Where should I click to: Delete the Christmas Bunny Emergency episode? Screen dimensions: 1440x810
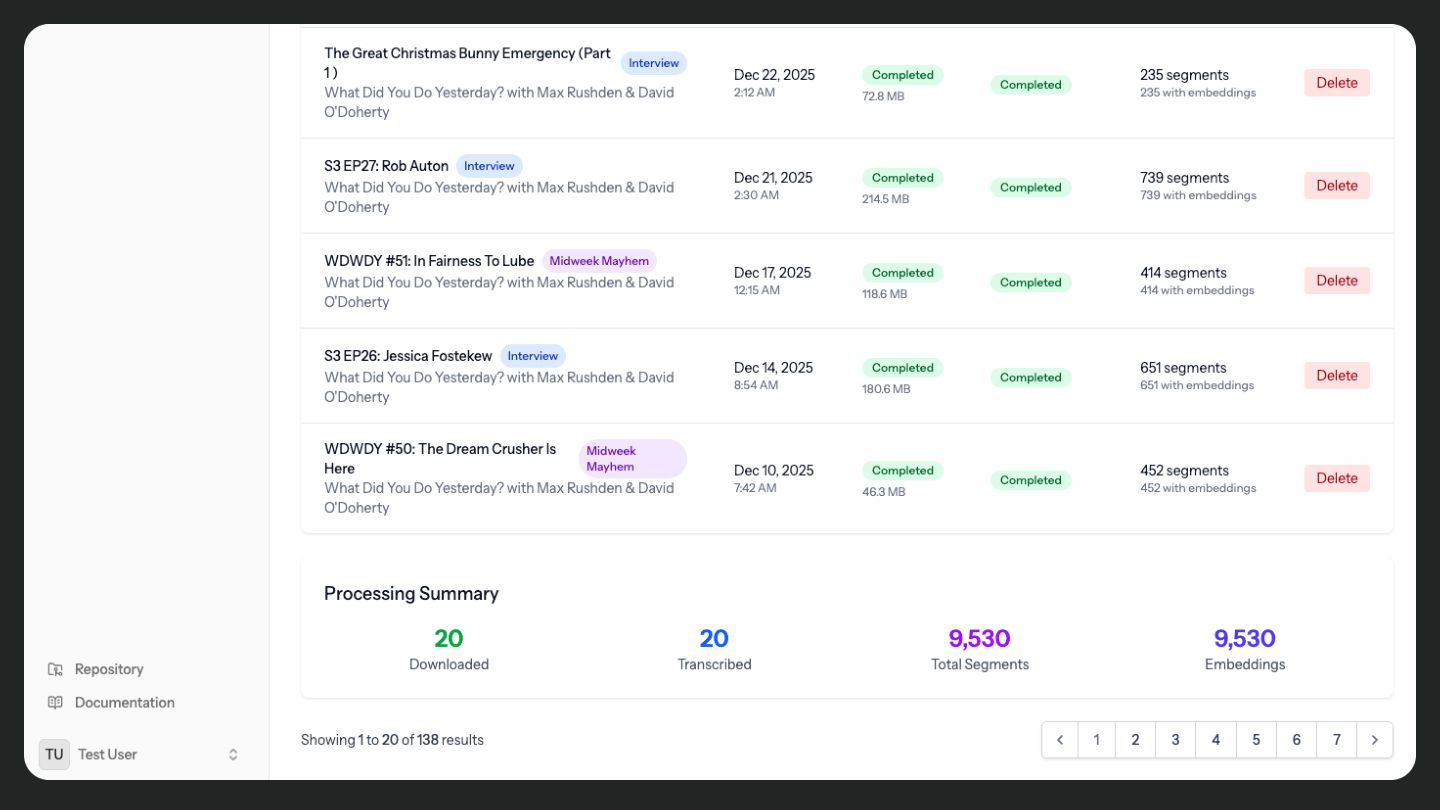pos(1336,83)
